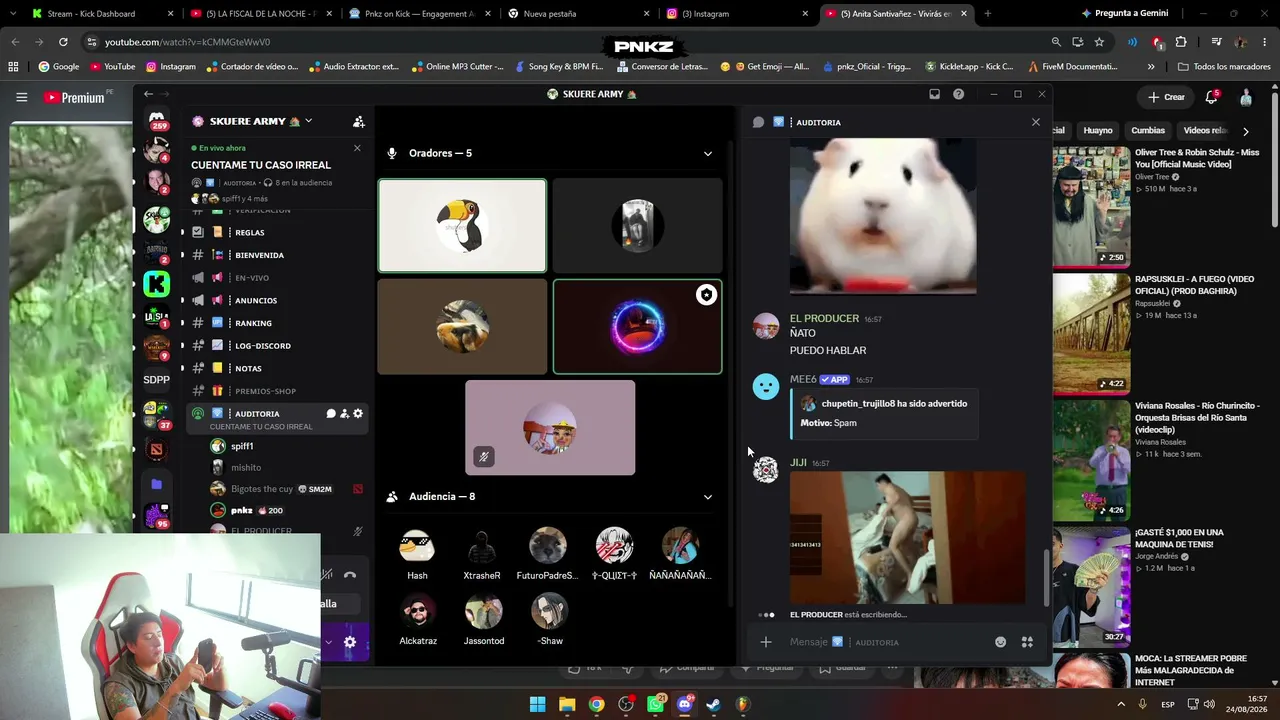This screenshot has width=1280, height=720.
Task: Click the Chrome address bar URL
Action: [187, 42]
